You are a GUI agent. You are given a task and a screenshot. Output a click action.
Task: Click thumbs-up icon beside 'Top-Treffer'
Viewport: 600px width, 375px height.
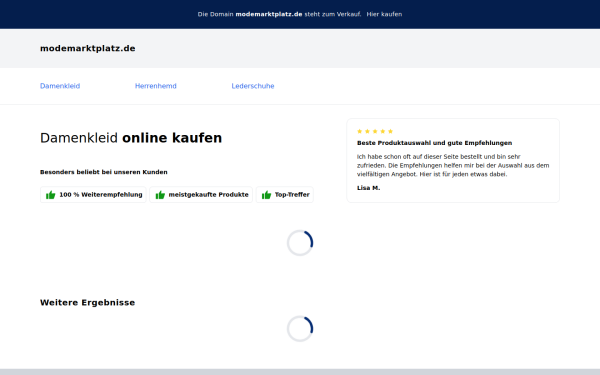266,195
